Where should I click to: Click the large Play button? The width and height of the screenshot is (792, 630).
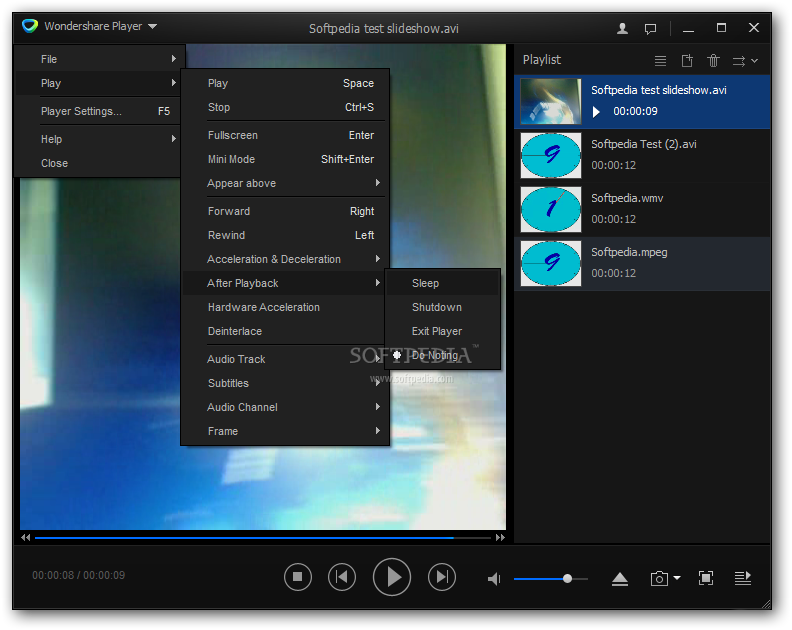pyautogui.click(x=392, y=576)
